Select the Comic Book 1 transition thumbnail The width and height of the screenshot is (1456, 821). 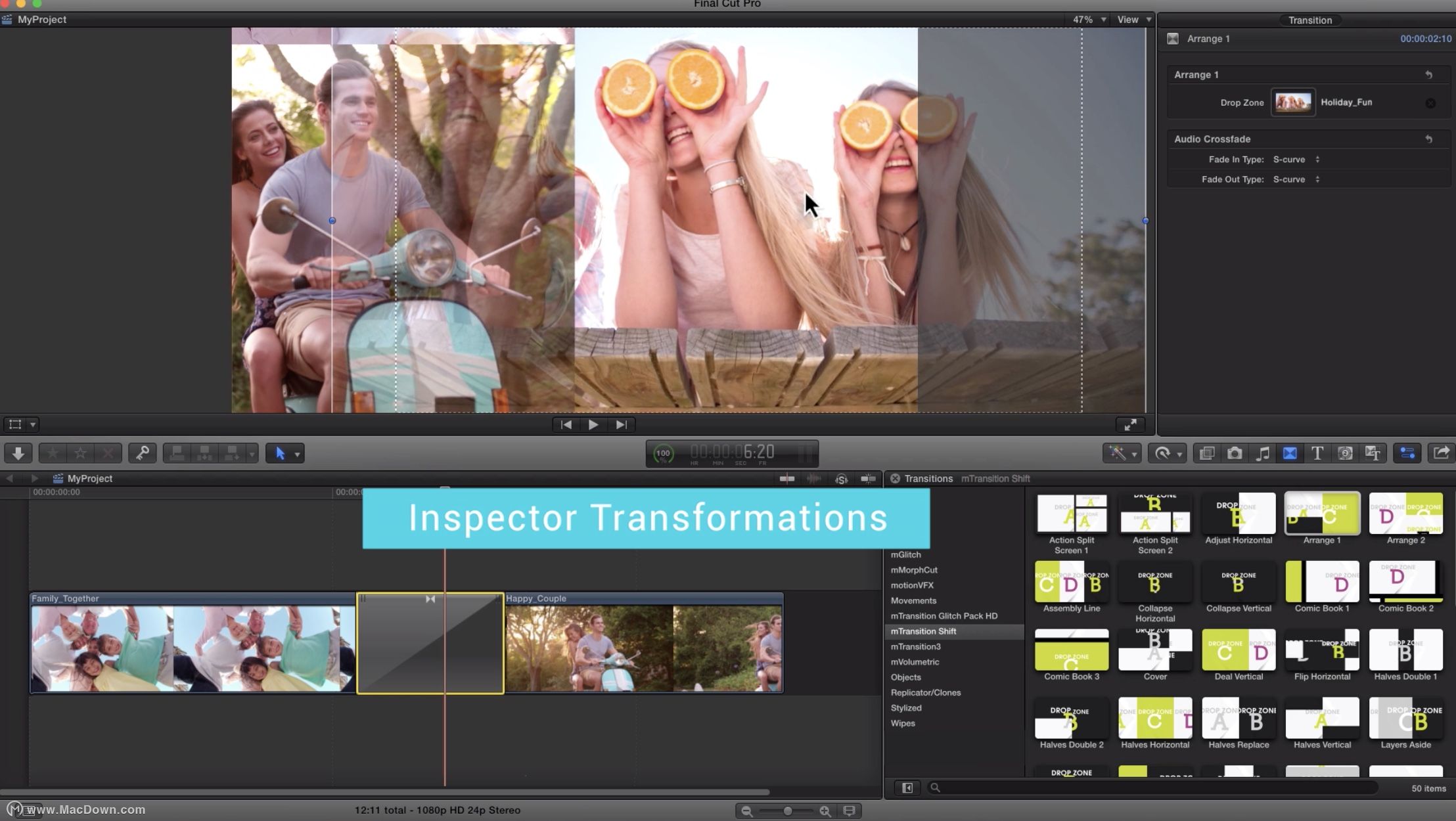(1322, 582)
